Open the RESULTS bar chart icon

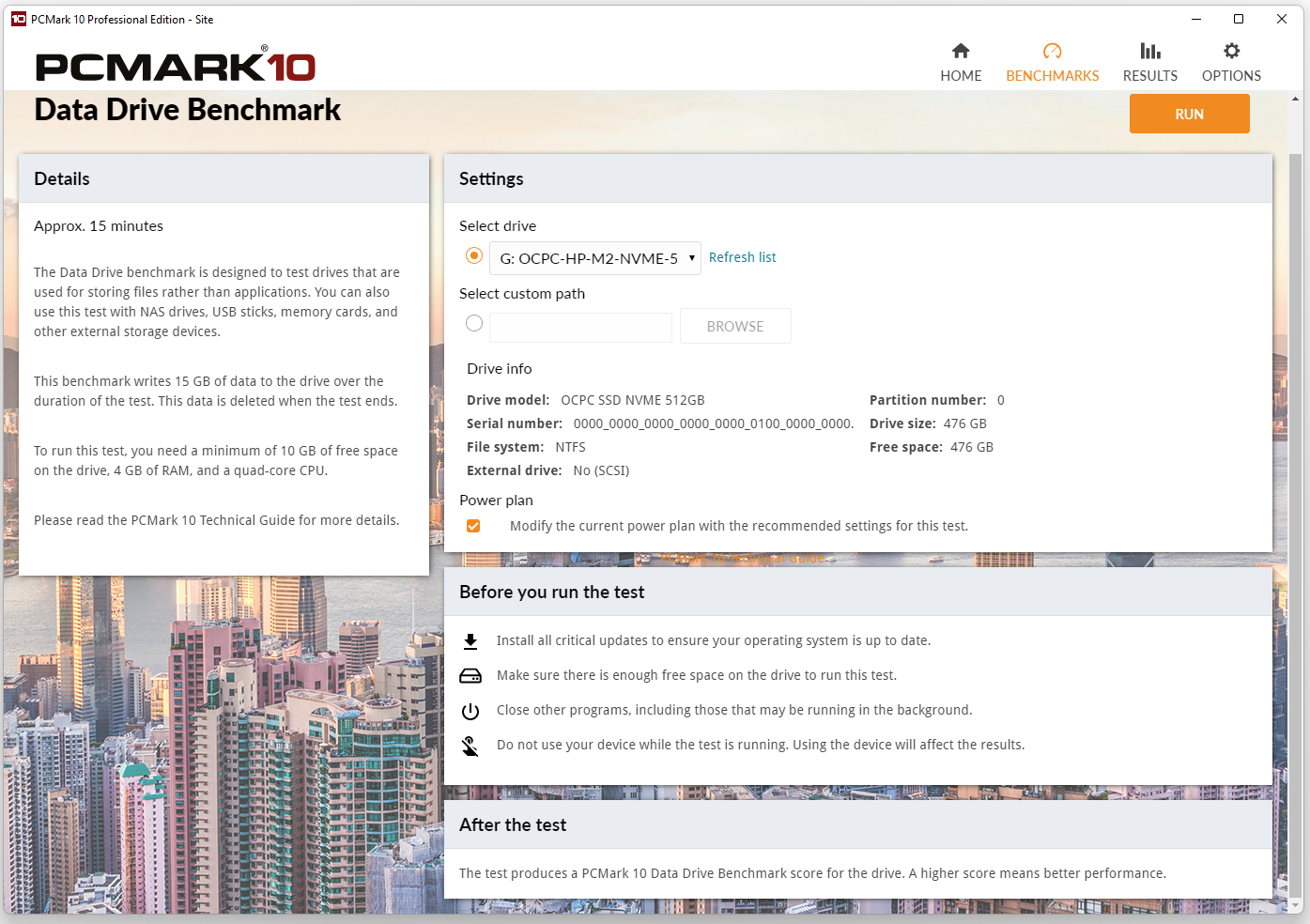click(x=1150, y=51)
